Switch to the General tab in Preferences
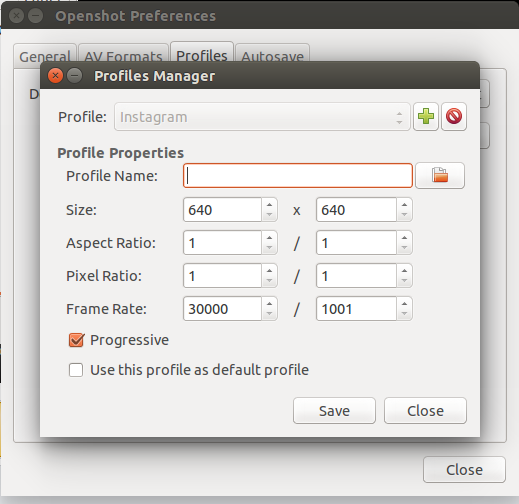519x504 pixels. pos(45,56)
